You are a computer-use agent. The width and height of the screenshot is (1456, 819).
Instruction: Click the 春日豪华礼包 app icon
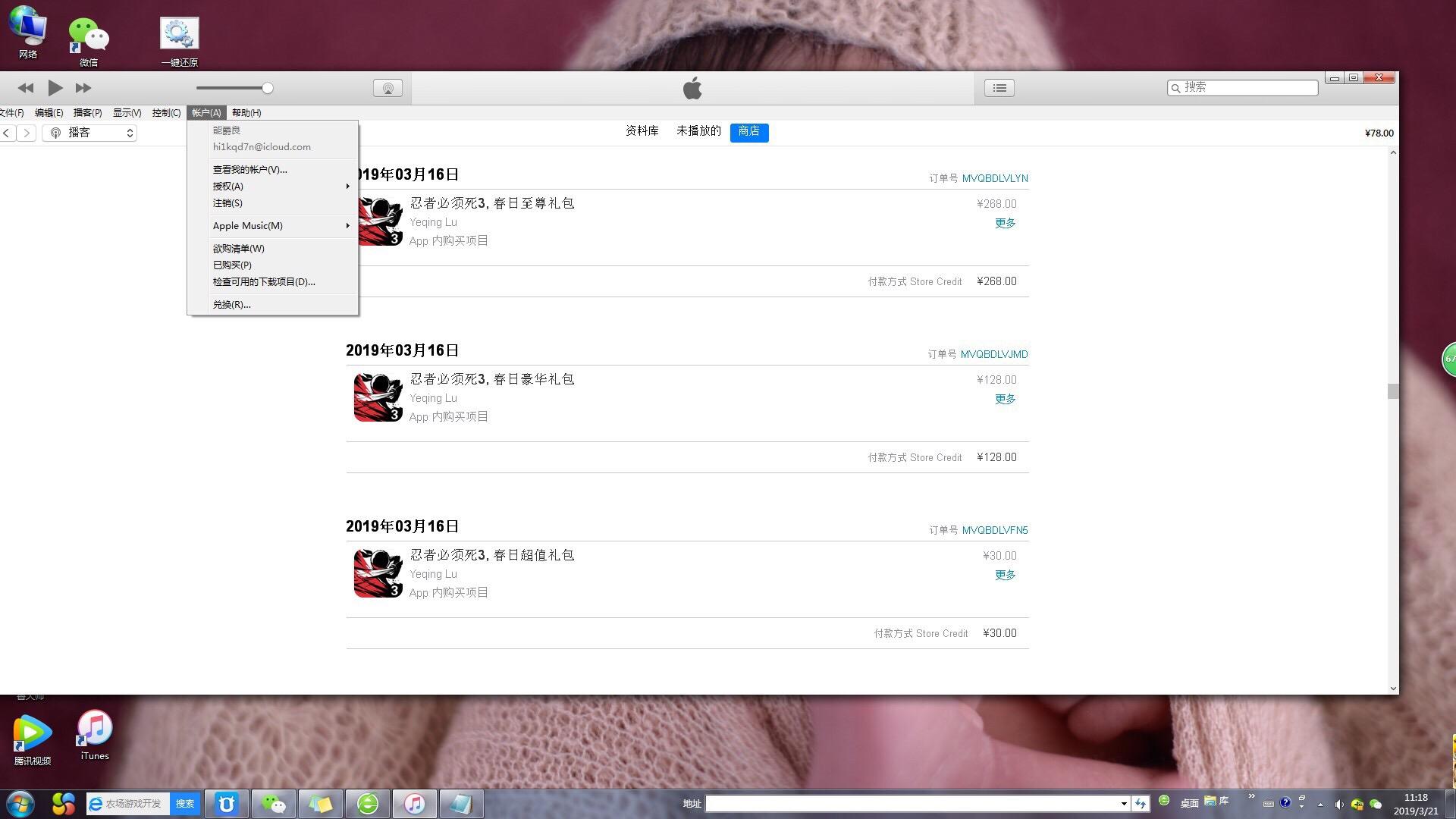[x=378, y=397]
